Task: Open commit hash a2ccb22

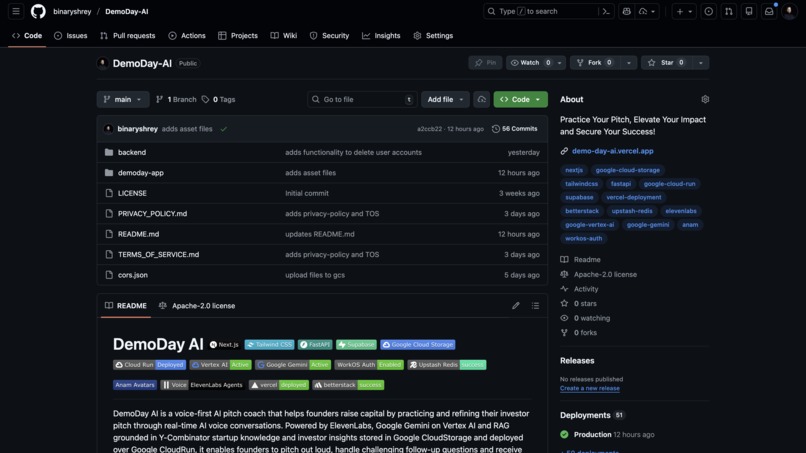Action: tap(429, 129)
